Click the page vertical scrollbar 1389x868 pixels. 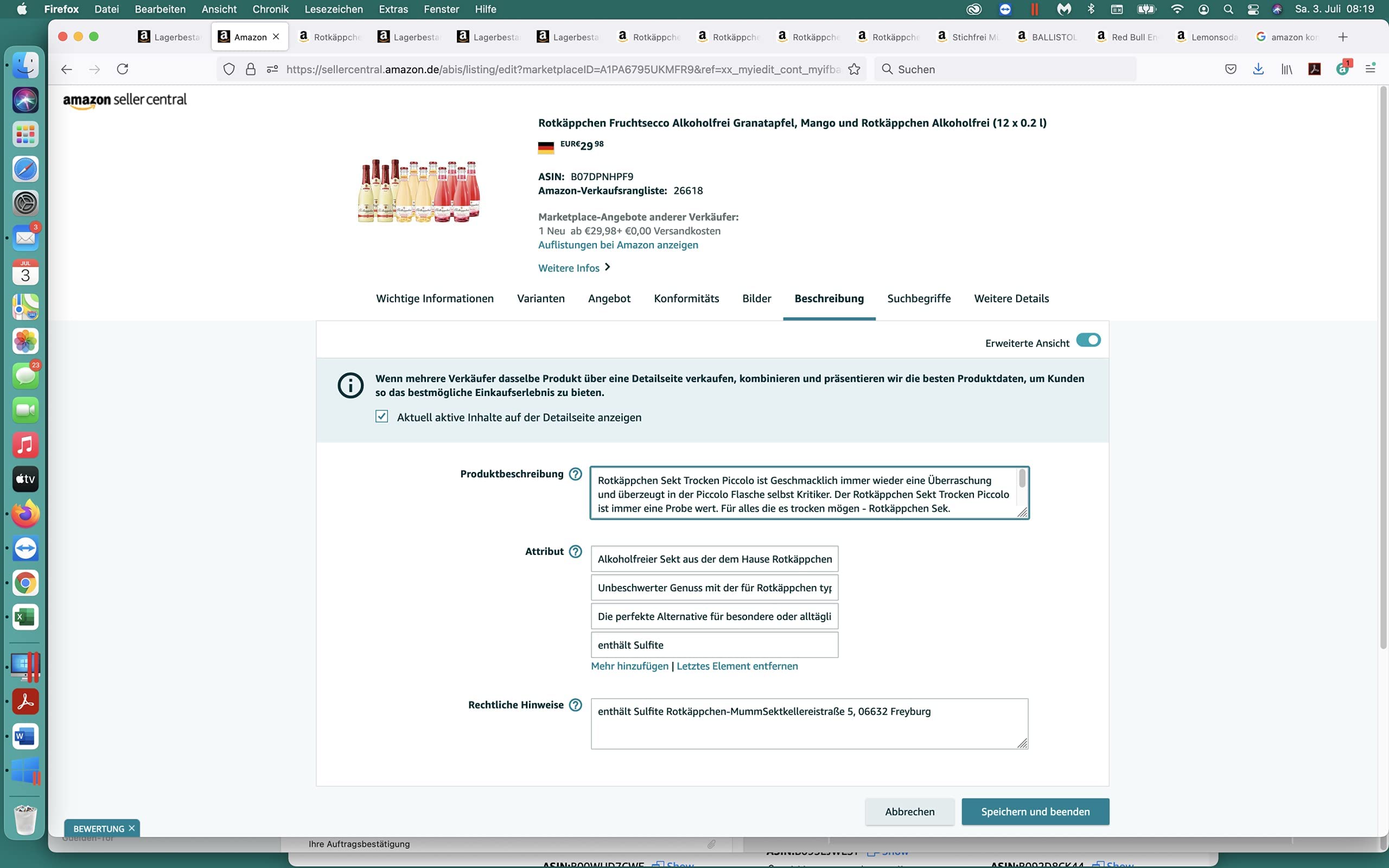tap(1382, 367)
